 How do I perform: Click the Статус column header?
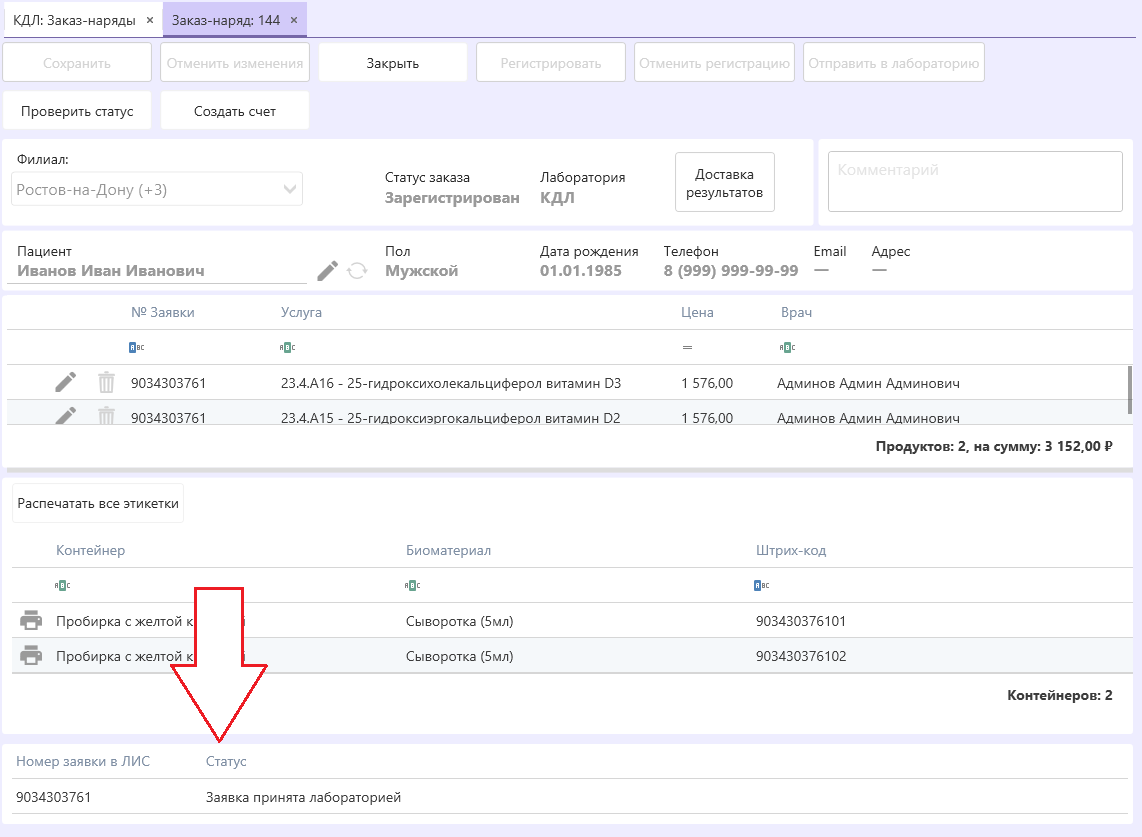coord(226,761)
